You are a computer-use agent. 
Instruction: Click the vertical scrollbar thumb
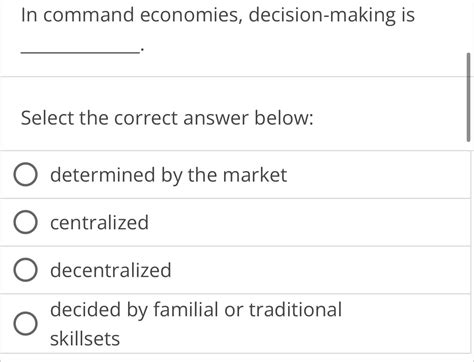point(468,97)
